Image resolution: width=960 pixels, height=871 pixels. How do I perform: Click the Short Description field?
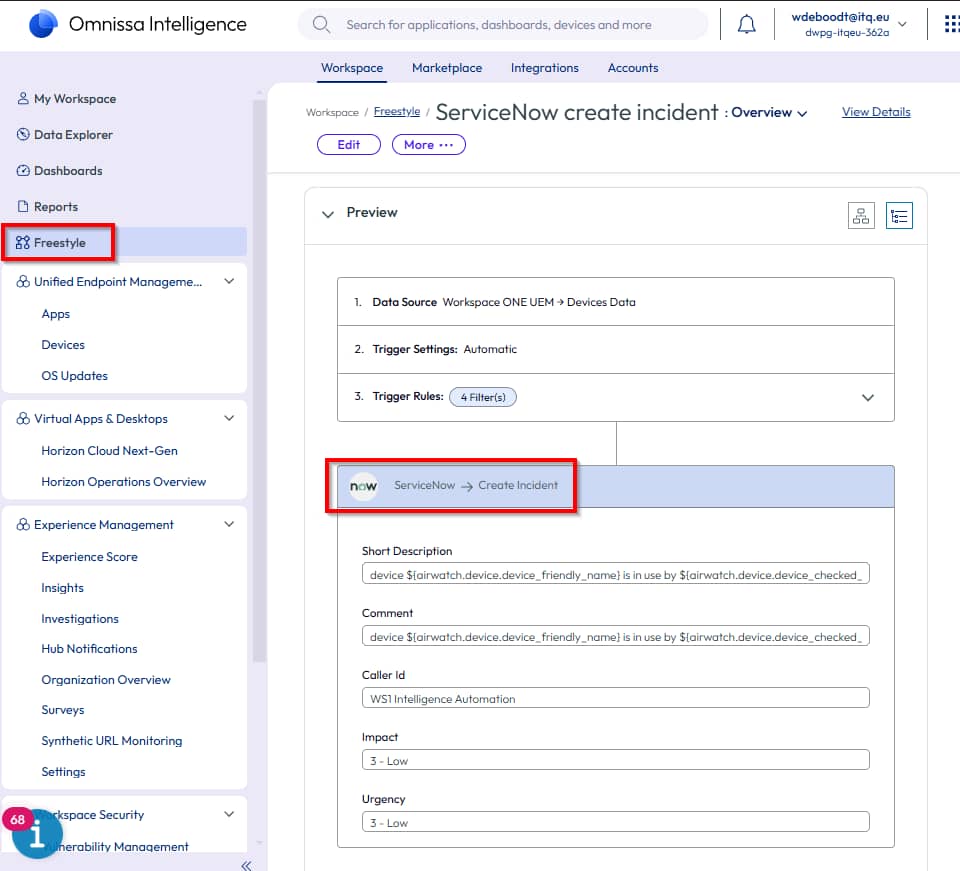pyautogui.click(x=615, y=574)
